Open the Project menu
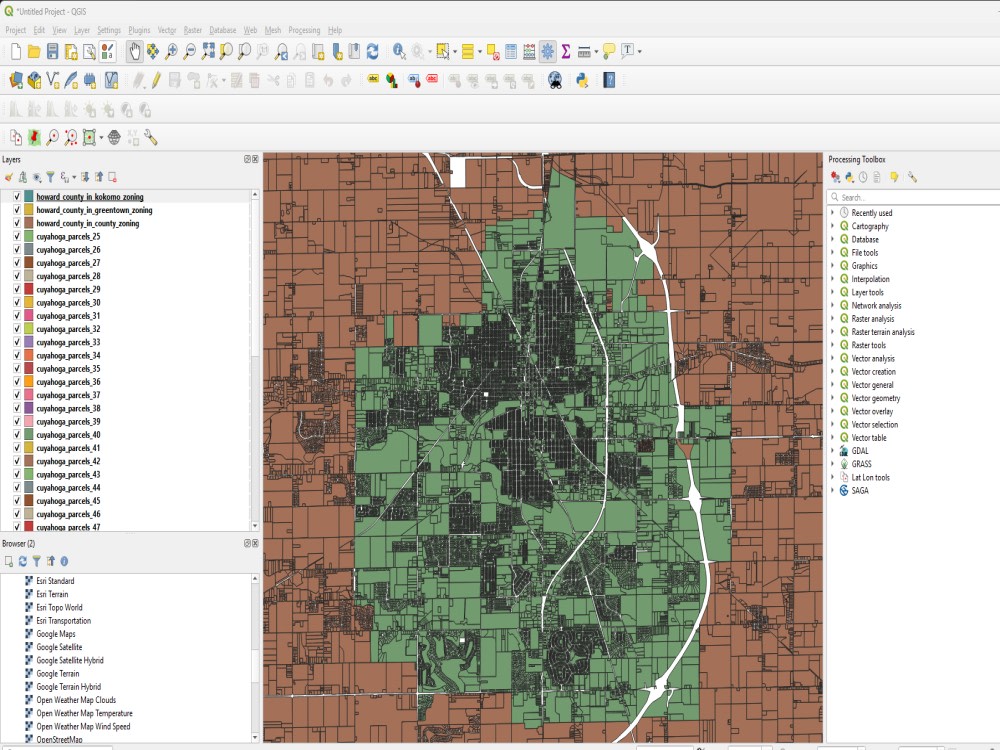Screen dimensions: 1000x750 coord(16,30)
